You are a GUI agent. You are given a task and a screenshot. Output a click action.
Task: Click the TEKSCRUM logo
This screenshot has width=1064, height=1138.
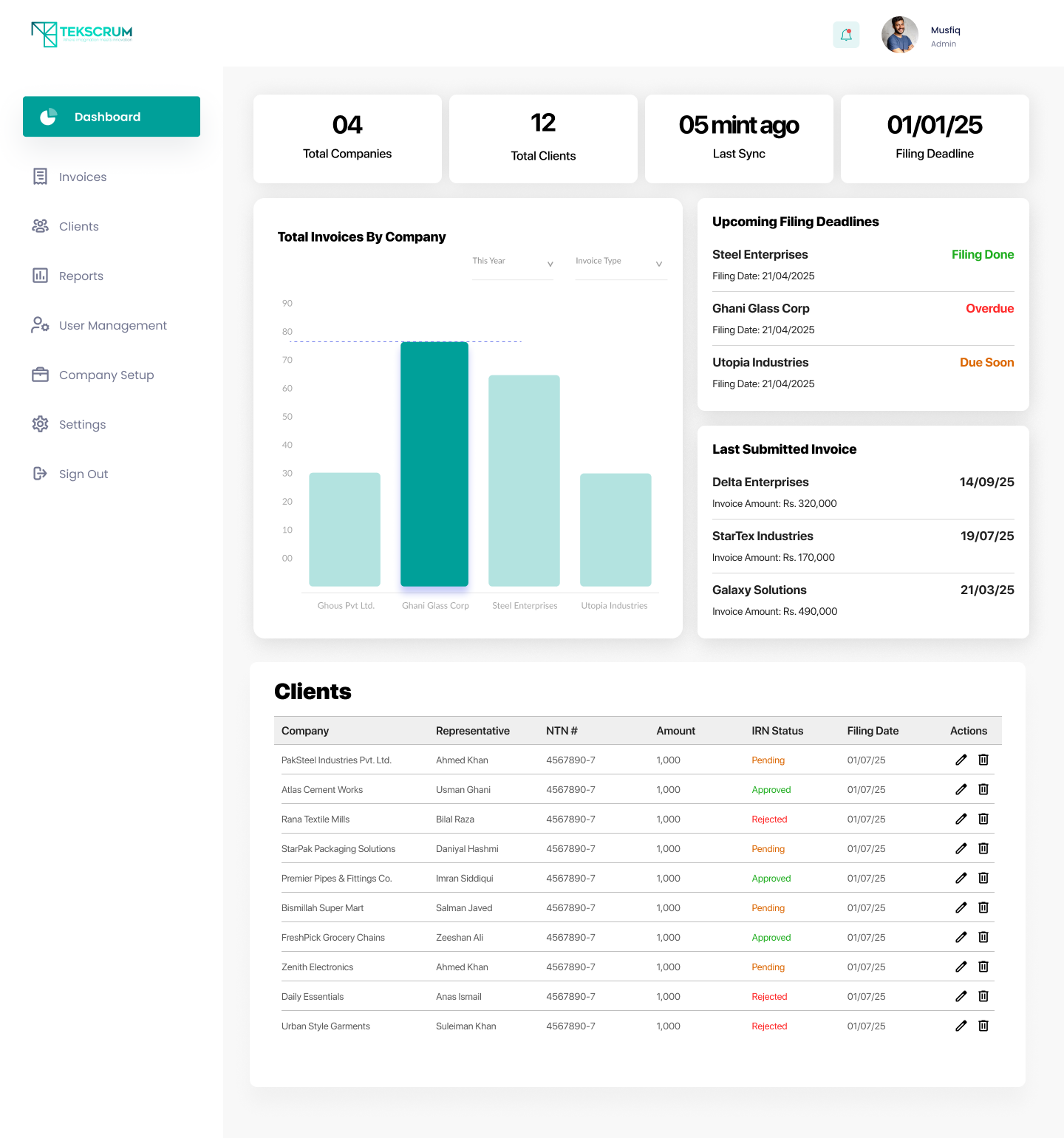[x=82, y=34]
